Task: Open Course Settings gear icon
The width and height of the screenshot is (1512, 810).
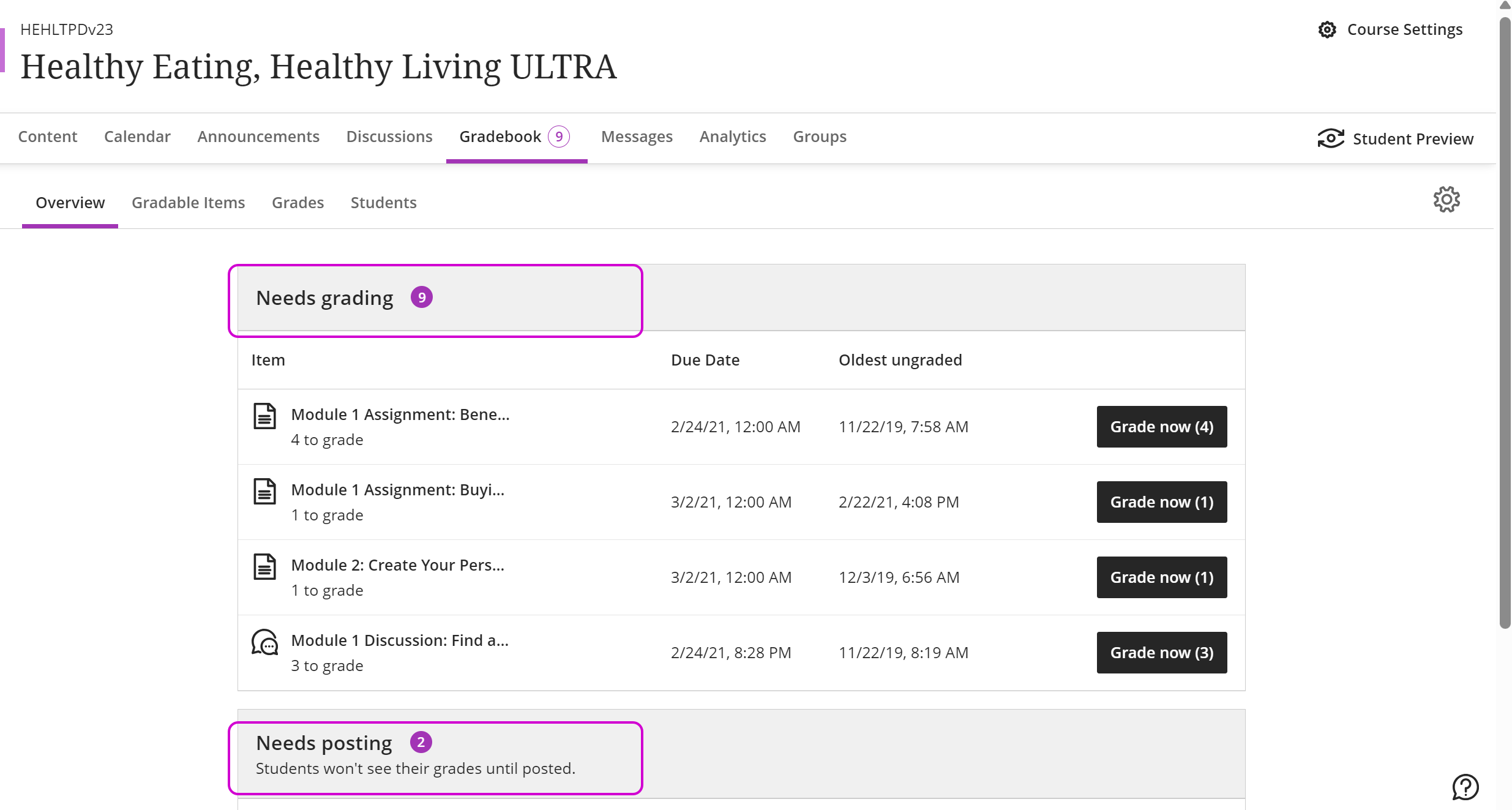Action: click(1327, 29)
